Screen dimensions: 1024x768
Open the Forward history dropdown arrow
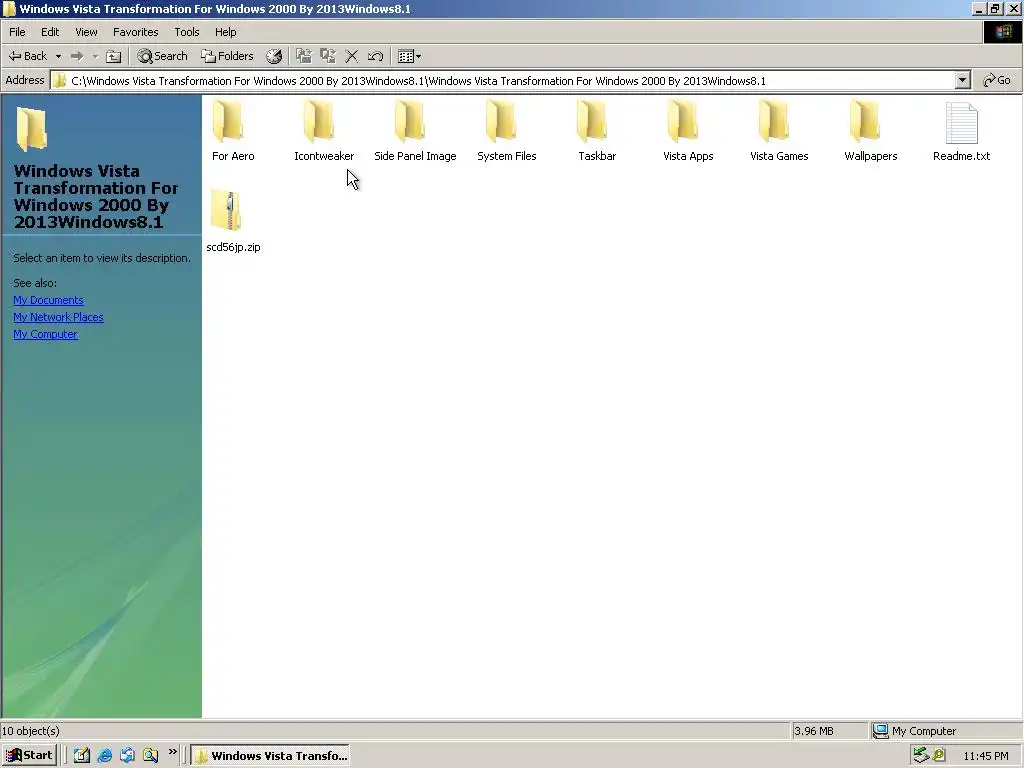coord(95,56)
